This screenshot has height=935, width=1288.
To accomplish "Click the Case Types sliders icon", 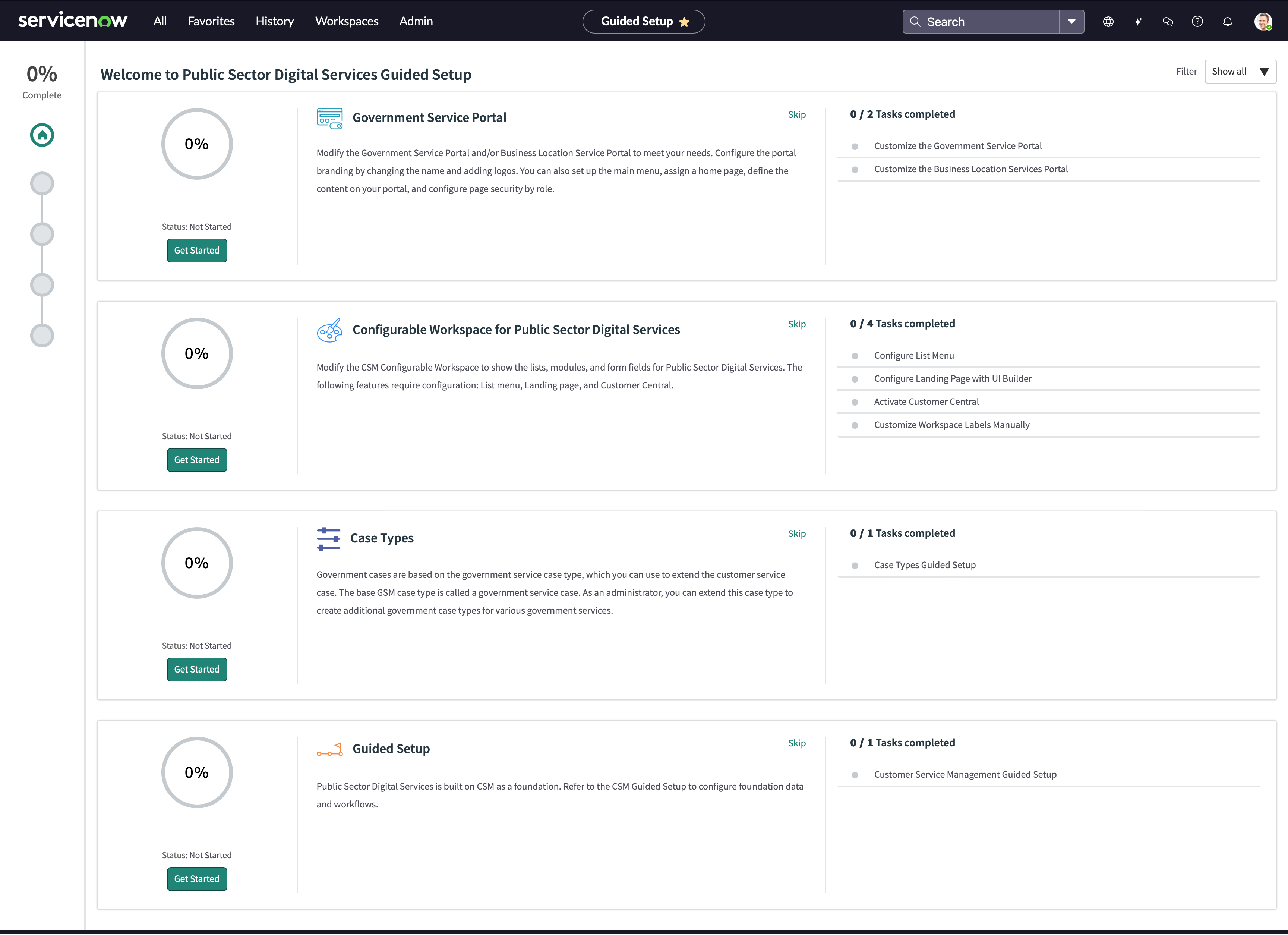I will tap(328, 538).
